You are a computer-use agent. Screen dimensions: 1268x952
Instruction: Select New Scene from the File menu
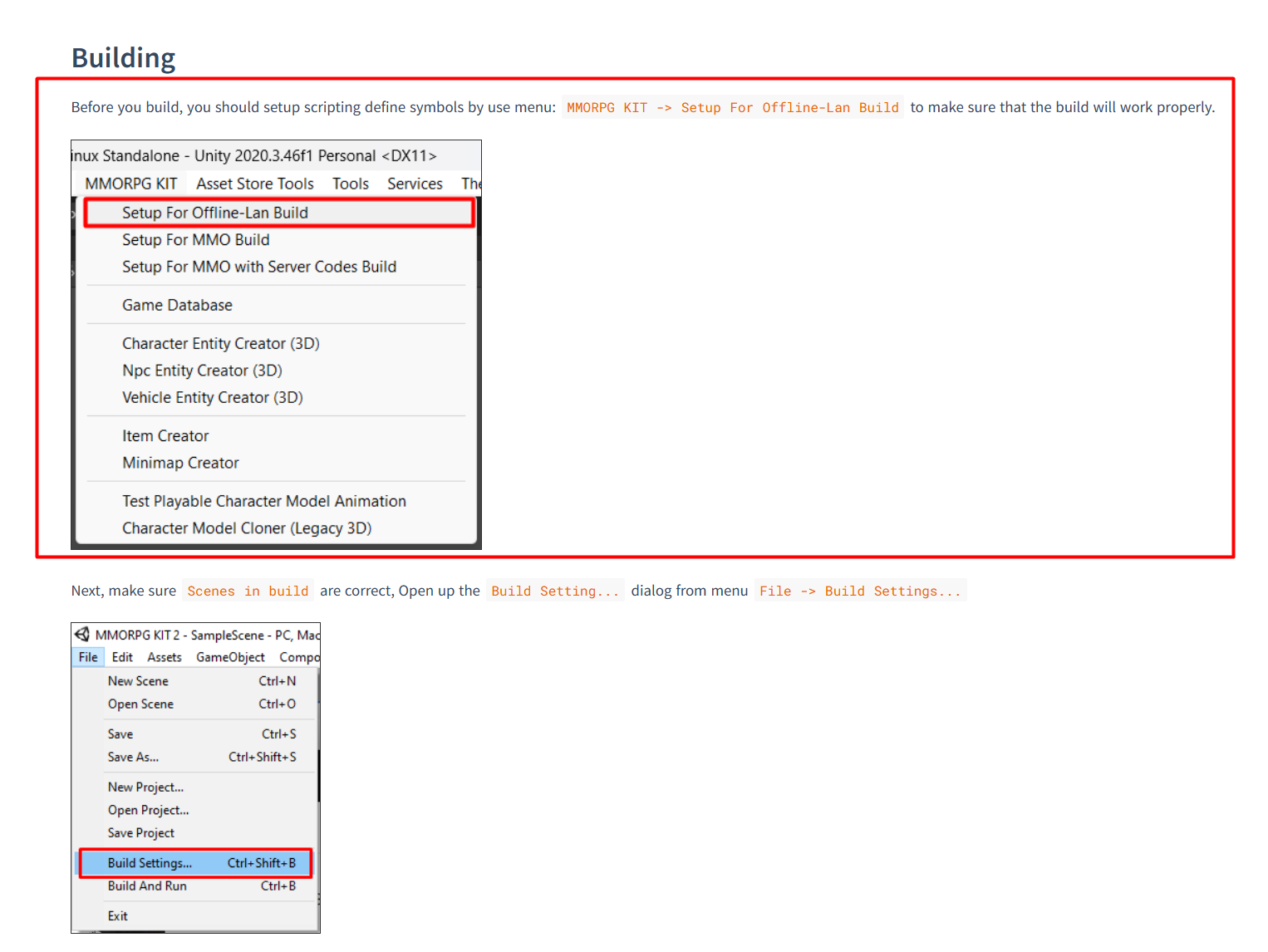click(x=138, y=680)
